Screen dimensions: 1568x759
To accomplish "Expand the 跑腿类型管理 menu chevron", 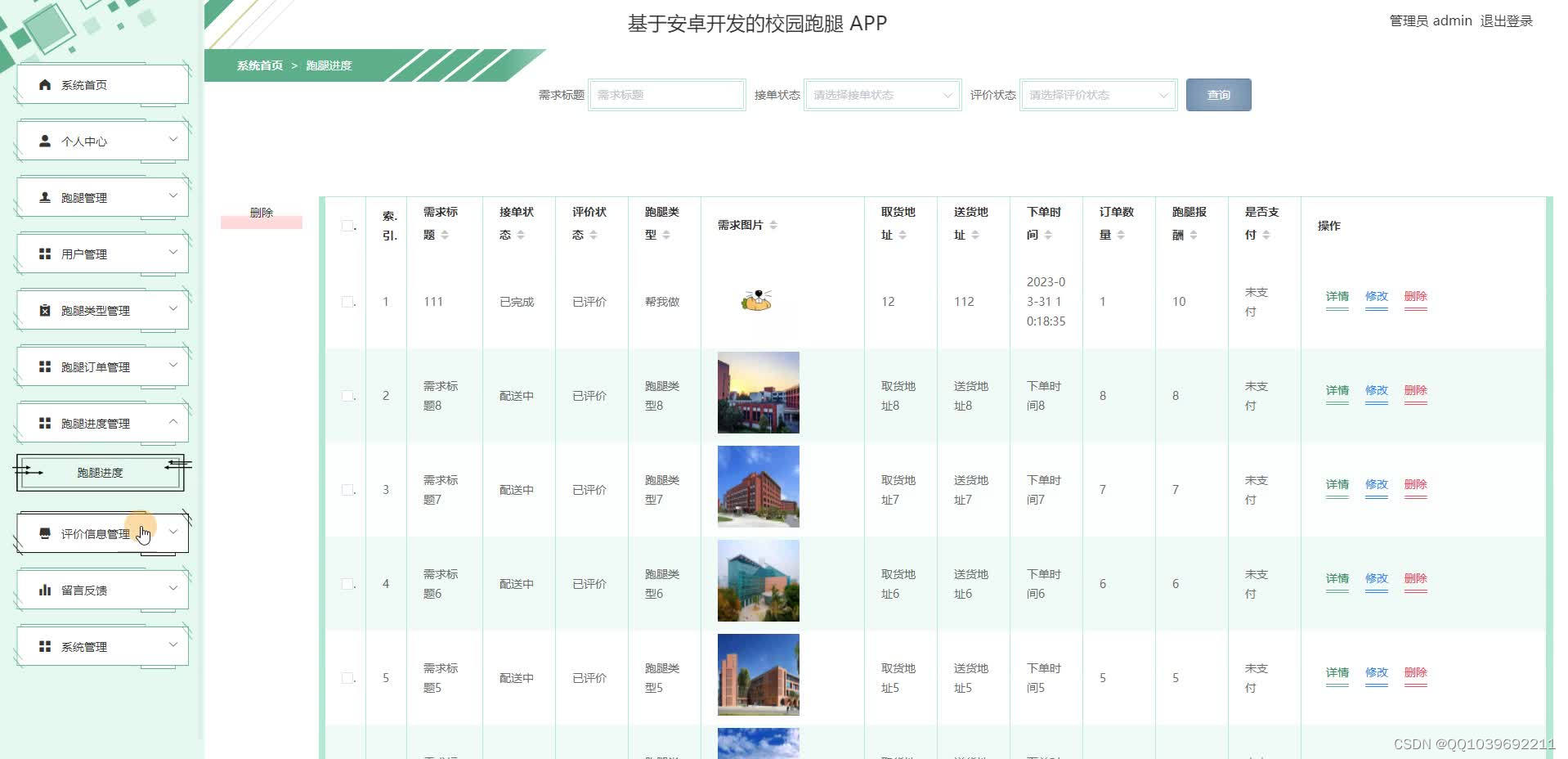I will point(173,308).
